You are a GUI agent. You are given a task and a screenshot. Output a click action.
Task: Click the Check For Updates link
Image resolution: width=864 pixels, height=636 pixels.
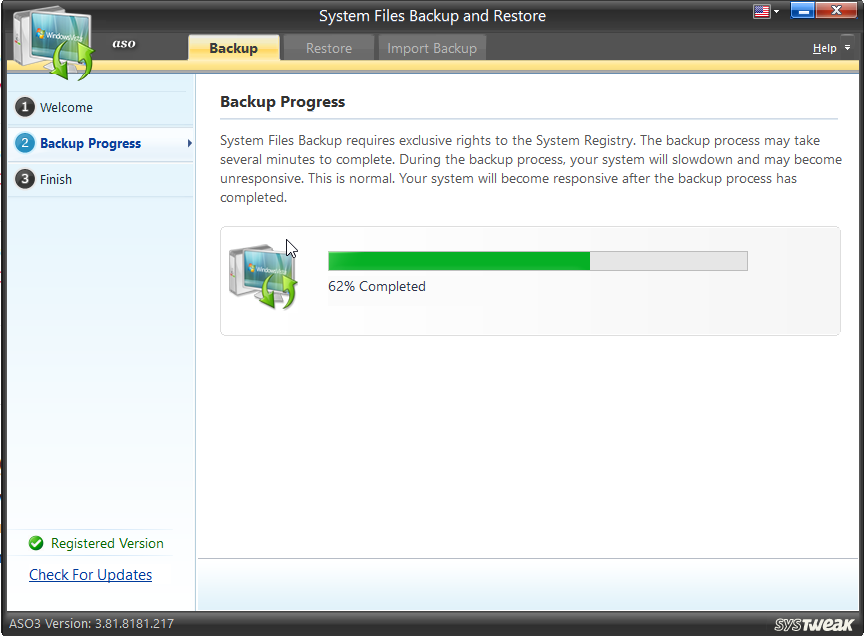(x=90, y=575)
